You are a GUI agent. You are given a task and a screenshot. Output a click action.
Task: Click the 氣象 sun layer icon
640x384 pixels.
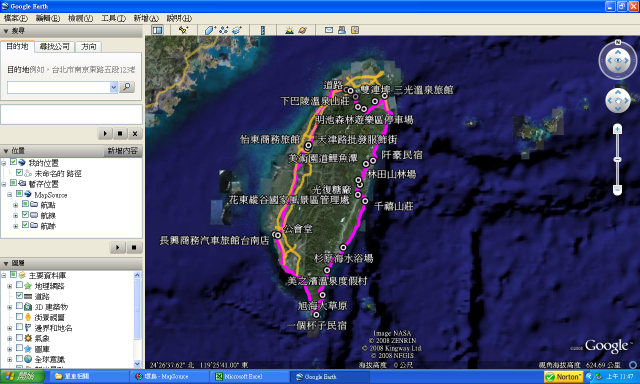coord(28,338)
